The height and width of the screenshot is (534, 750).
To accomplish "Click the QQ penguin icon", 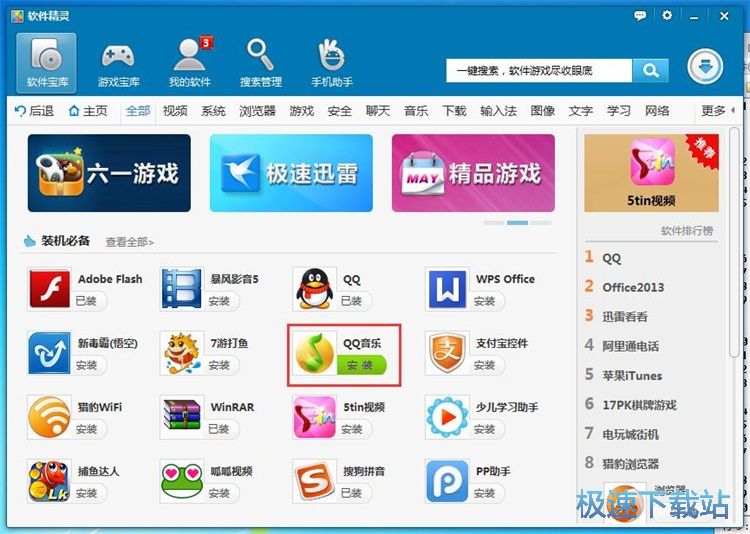I will tap(314, 289).
